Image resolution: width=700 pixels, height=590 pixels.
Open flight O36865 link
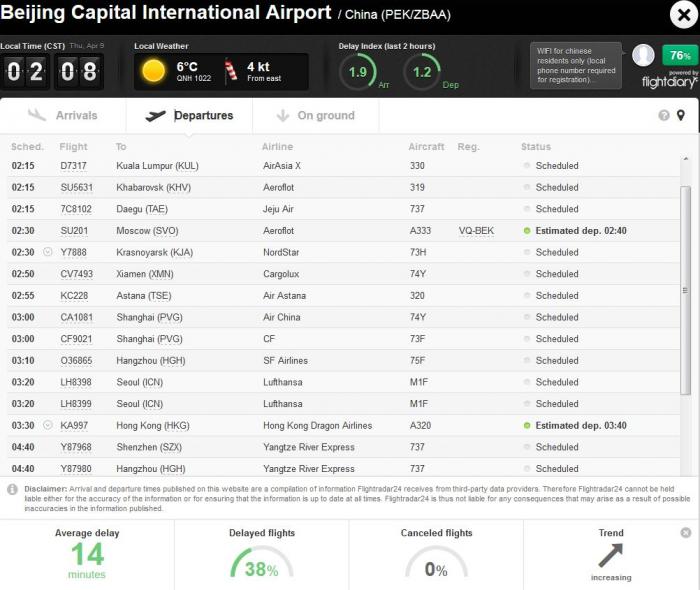pyautogui.click(x=76, y=361)
